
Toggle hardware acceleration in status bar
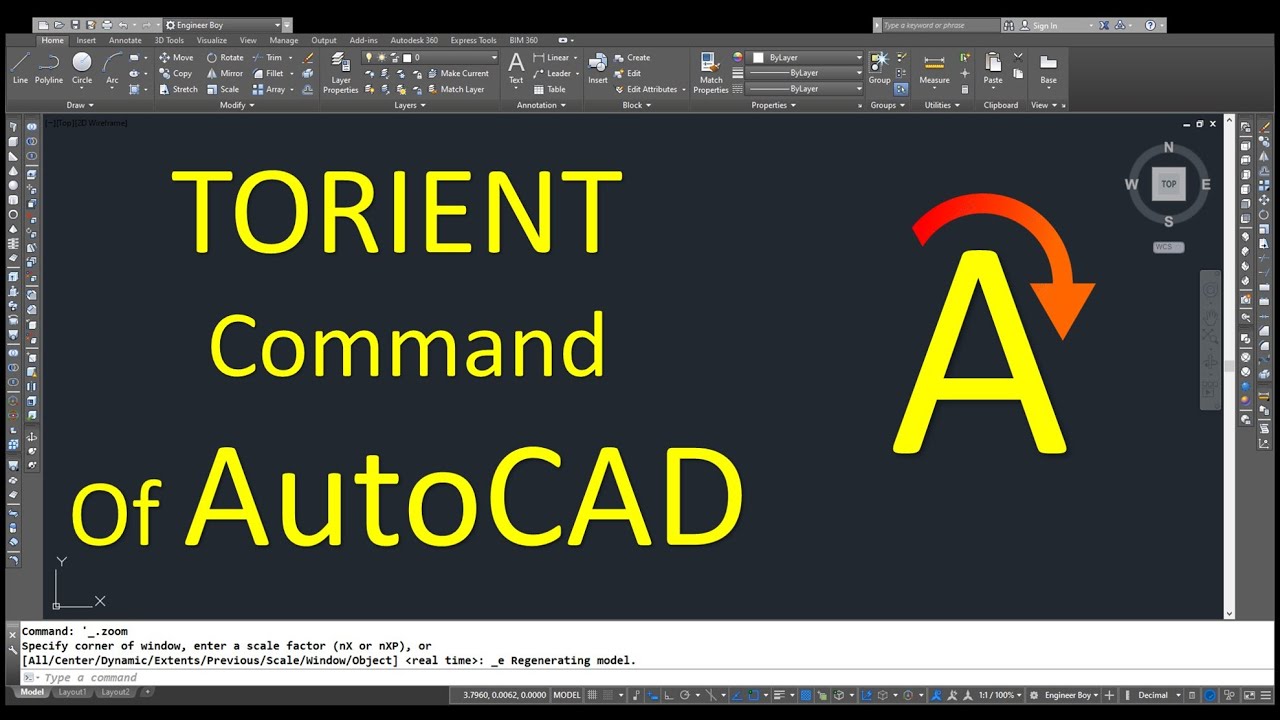pos(1210,695)
